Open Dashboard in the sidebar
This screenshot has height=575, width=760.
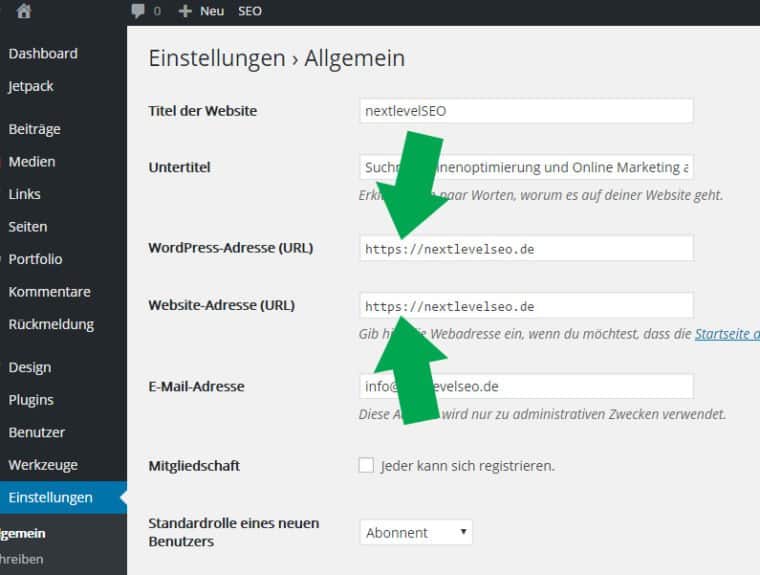click(43, 53)
